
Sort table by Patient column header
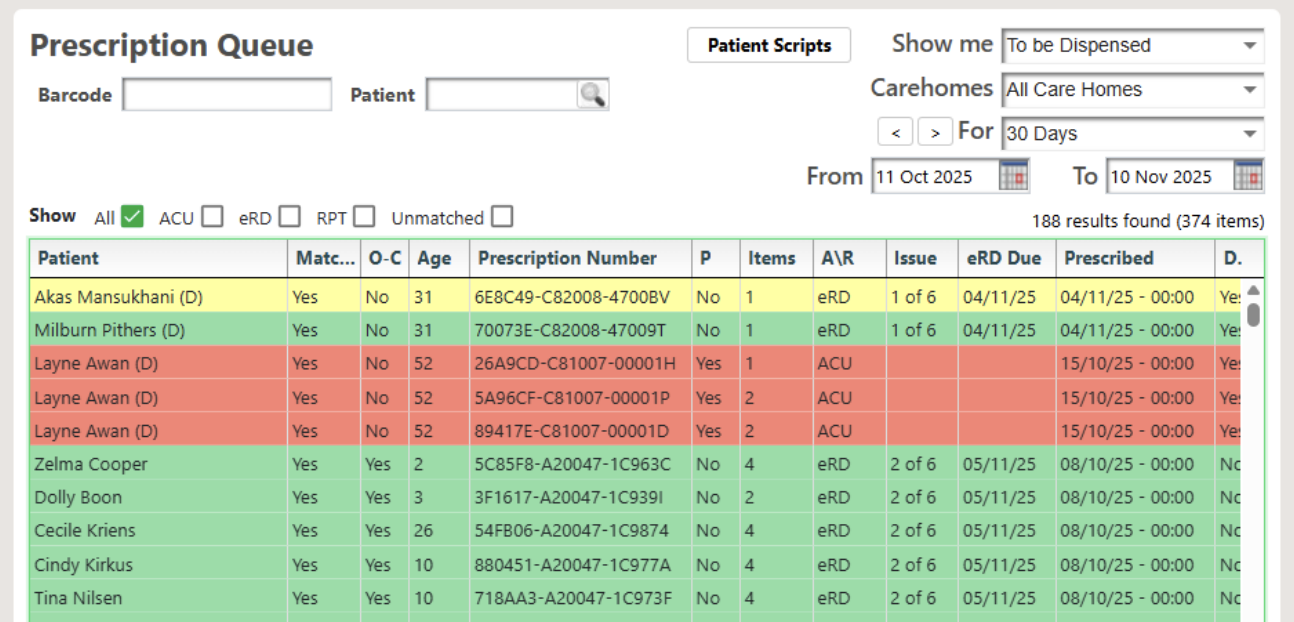pos(68,258)
